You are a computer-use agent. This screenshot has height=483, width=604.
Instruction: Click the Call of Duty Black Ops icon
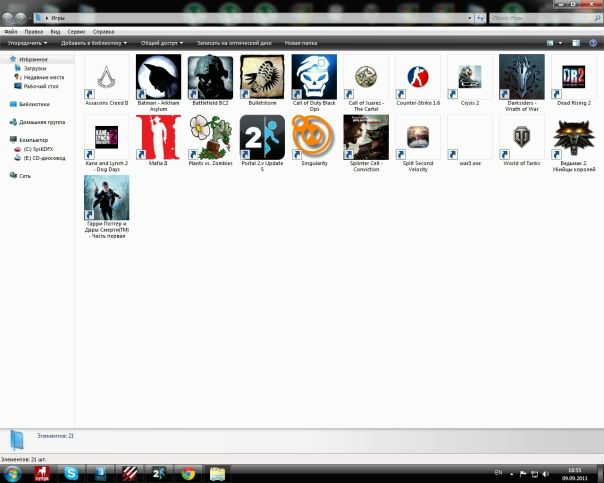(314, 77)
